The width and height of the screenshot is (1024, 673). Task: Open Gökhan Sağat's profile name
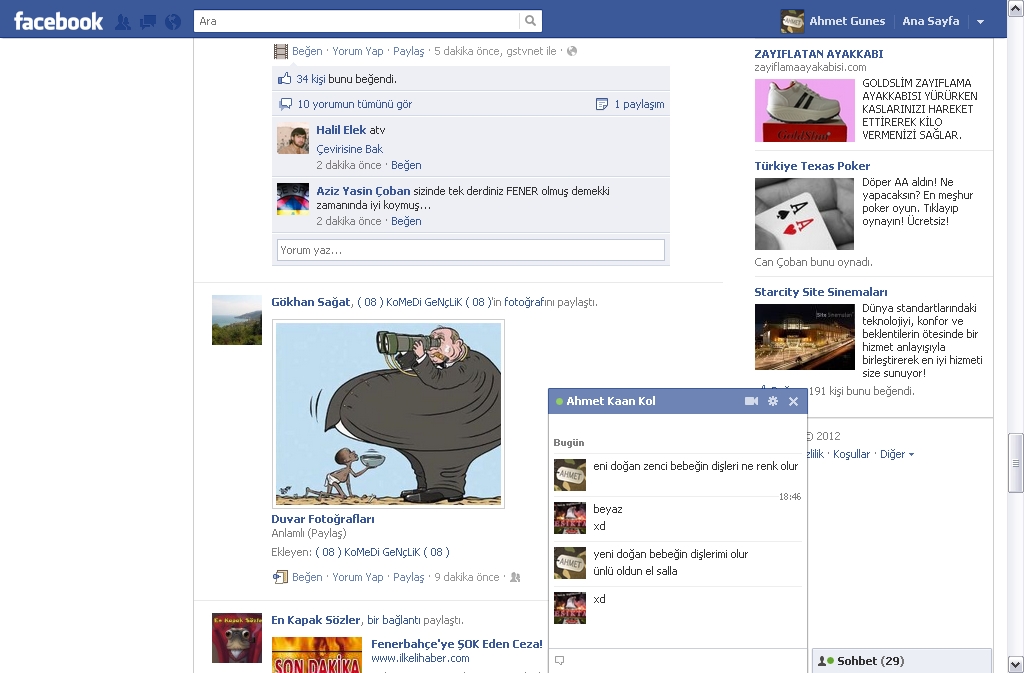pos(311,302)
